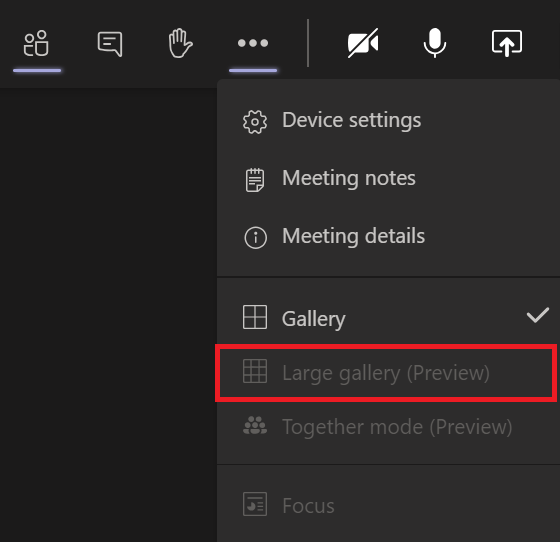Click the gear icon beside Device settings
560x542 pixels.
click(255, 122)
